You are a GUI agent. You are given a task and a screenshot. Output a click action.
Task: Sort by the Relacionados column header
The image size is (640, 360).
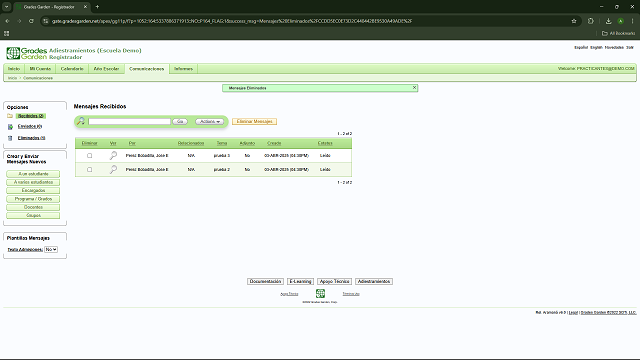click(x=191, y=143)
